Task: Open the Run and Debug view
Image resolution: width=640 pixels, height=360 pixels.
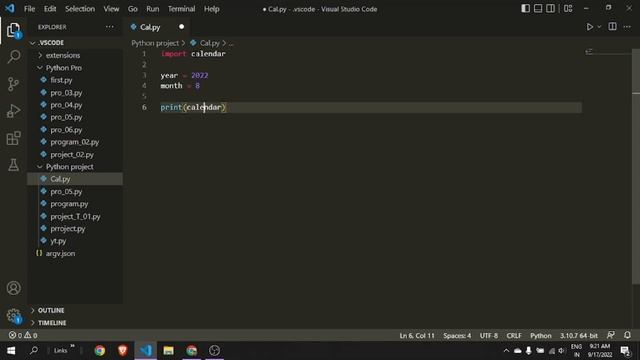Action: (x=13, y=111)
